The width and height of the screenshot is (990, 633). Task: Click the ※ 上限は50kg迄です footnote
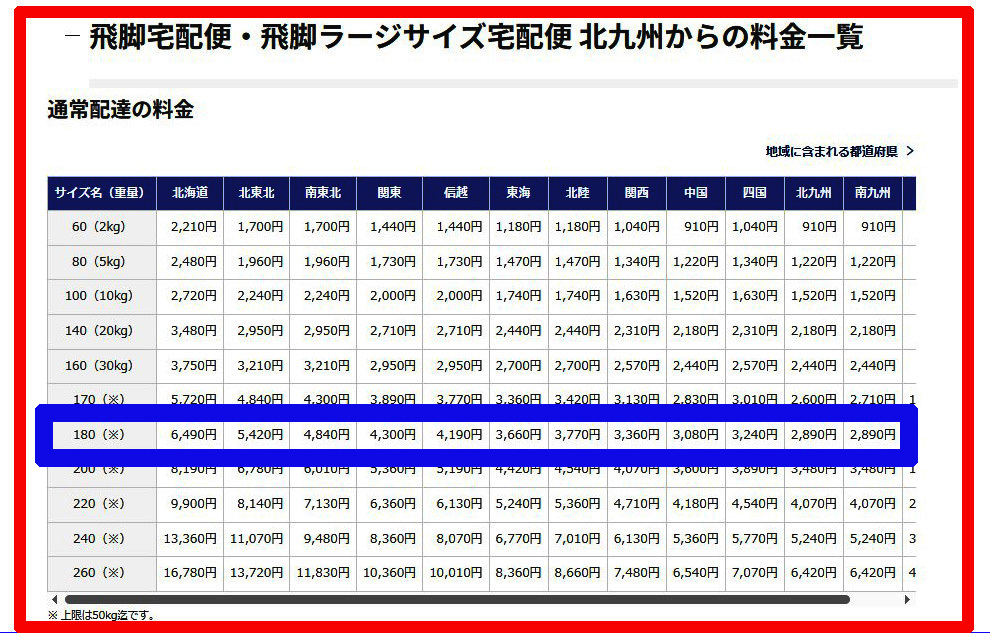tap(102, 615)
